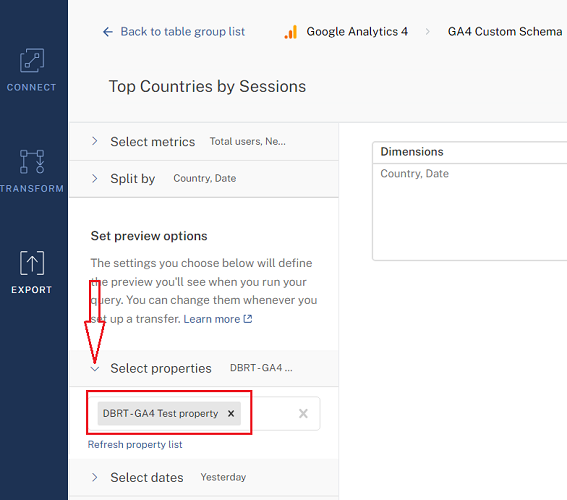The height and width of the screenshot is (500, 567).
Task: Click inside the properties selection field
Action: 273,413
